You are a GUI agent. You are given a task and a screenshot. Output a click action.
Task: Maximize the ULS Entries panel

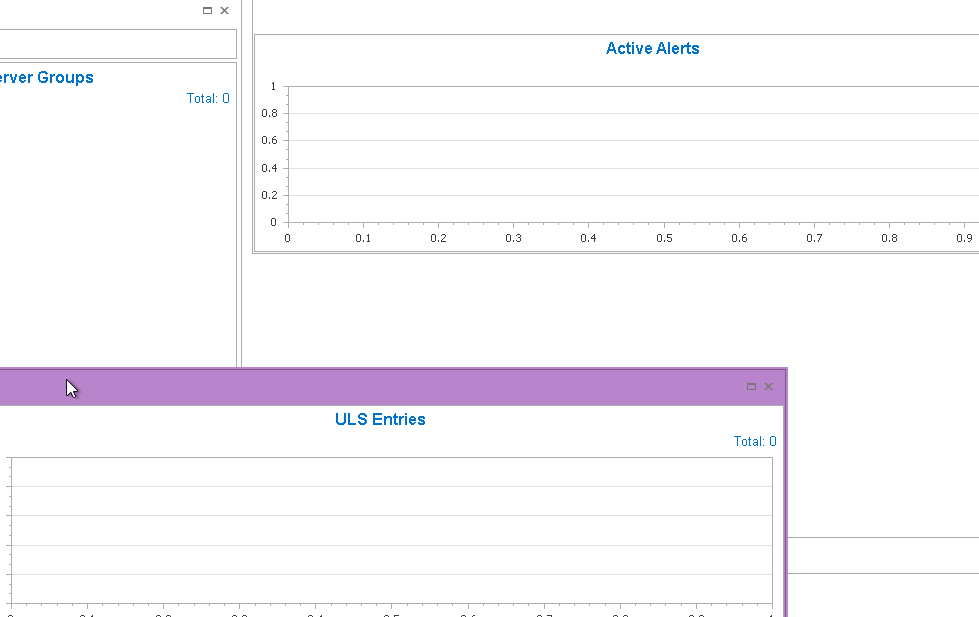pyautogui.click(x=751, y=387)
